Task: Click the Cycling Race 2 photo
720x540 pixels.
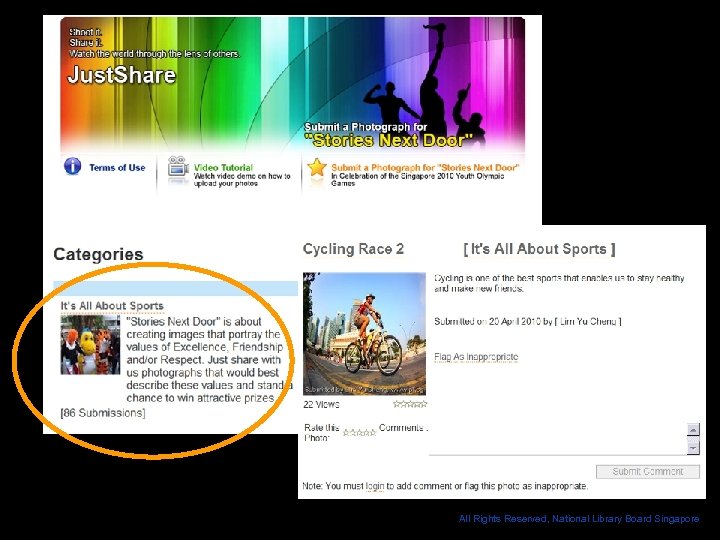Action: tap(364, 334)
